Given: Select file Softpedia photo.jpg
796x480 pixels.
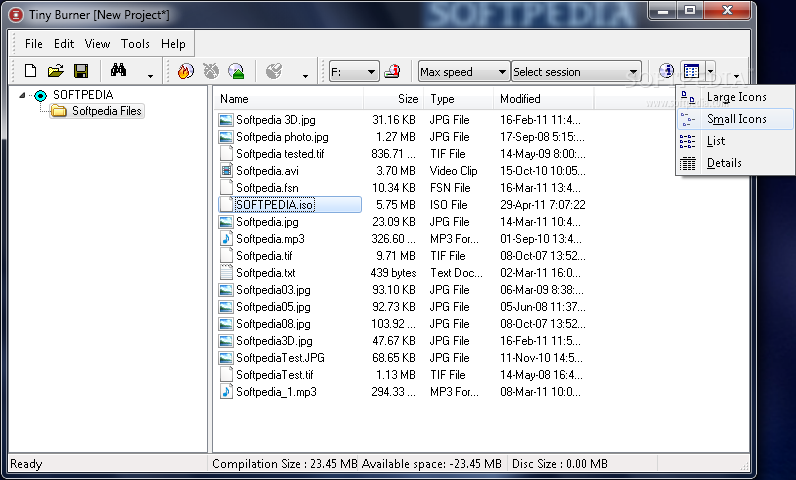Looking at the screenshot, I should 282,137.
